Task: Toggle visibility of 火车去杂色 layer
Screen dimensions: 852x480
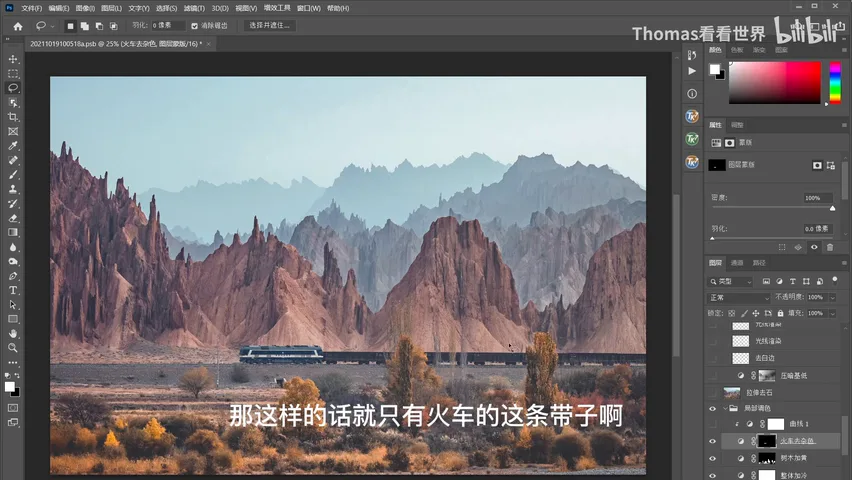Action: coord(712,441)
